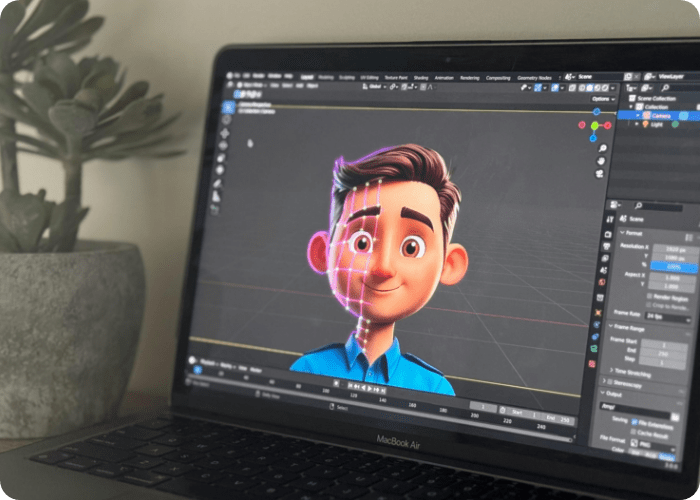Viewport: 700px width, 500px height.
Task: Collapse the Collection item in the outliner
Action: (x=631, y=107)
